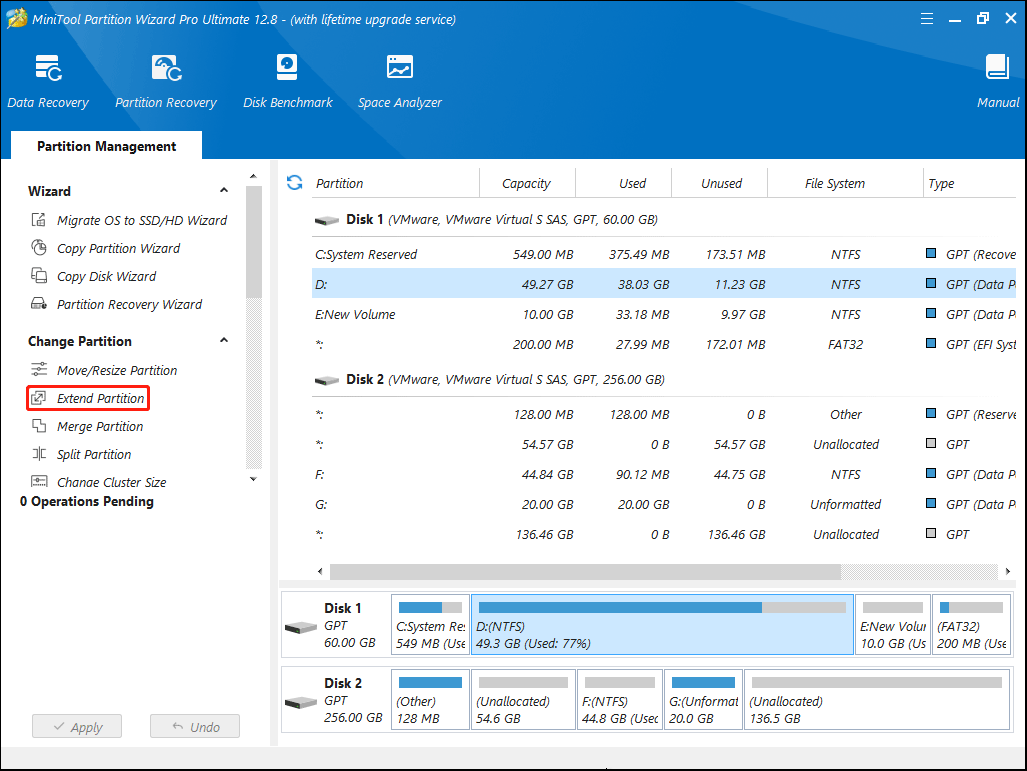The height and width of the screenshot is (771, 1027).
Task: Click the horizontal scrollbar under partition list
Action: click(x=585, y=571)
